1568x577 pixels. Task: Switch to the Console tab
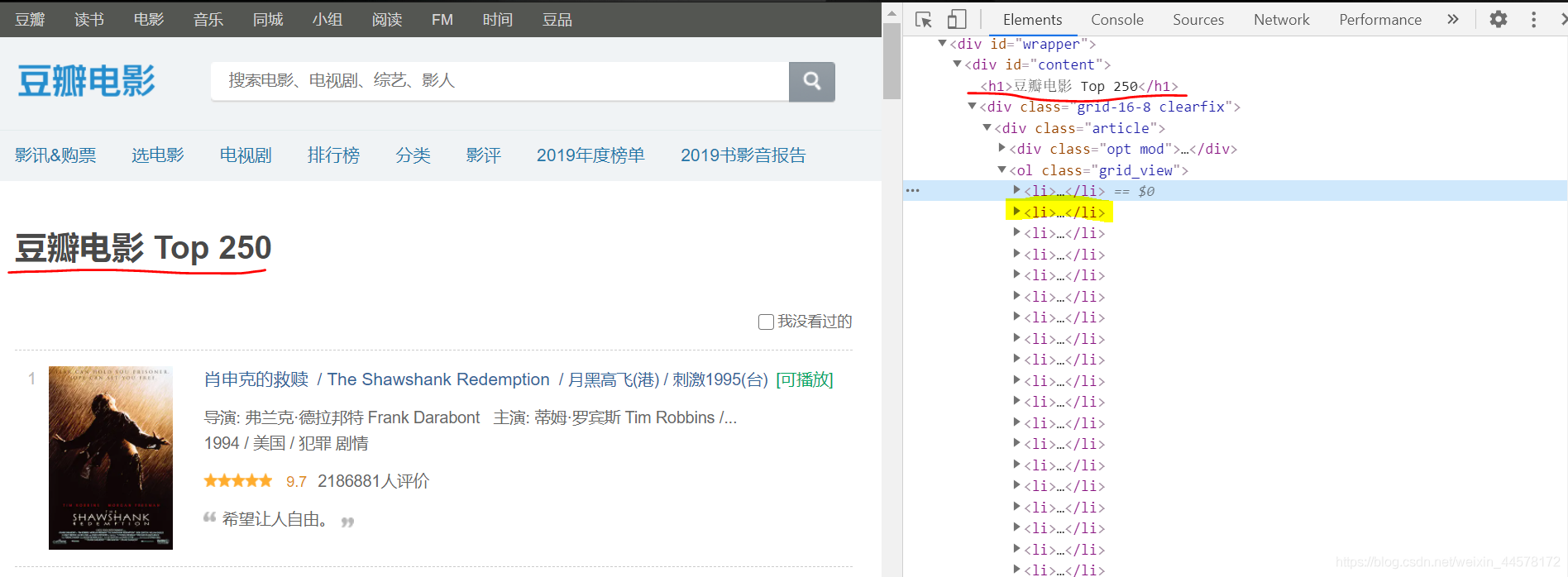[x=1116, y=20]
